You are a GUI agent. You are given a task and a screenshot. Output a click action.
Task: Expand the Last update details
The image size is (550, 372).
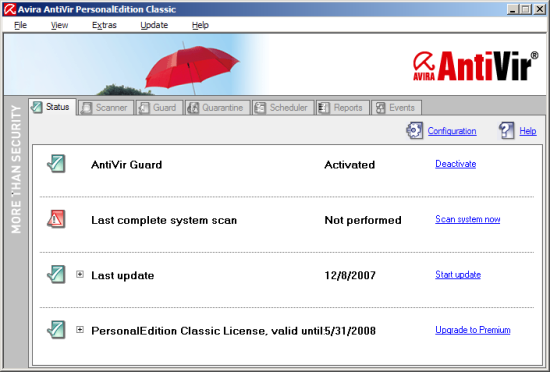point(80,274)
